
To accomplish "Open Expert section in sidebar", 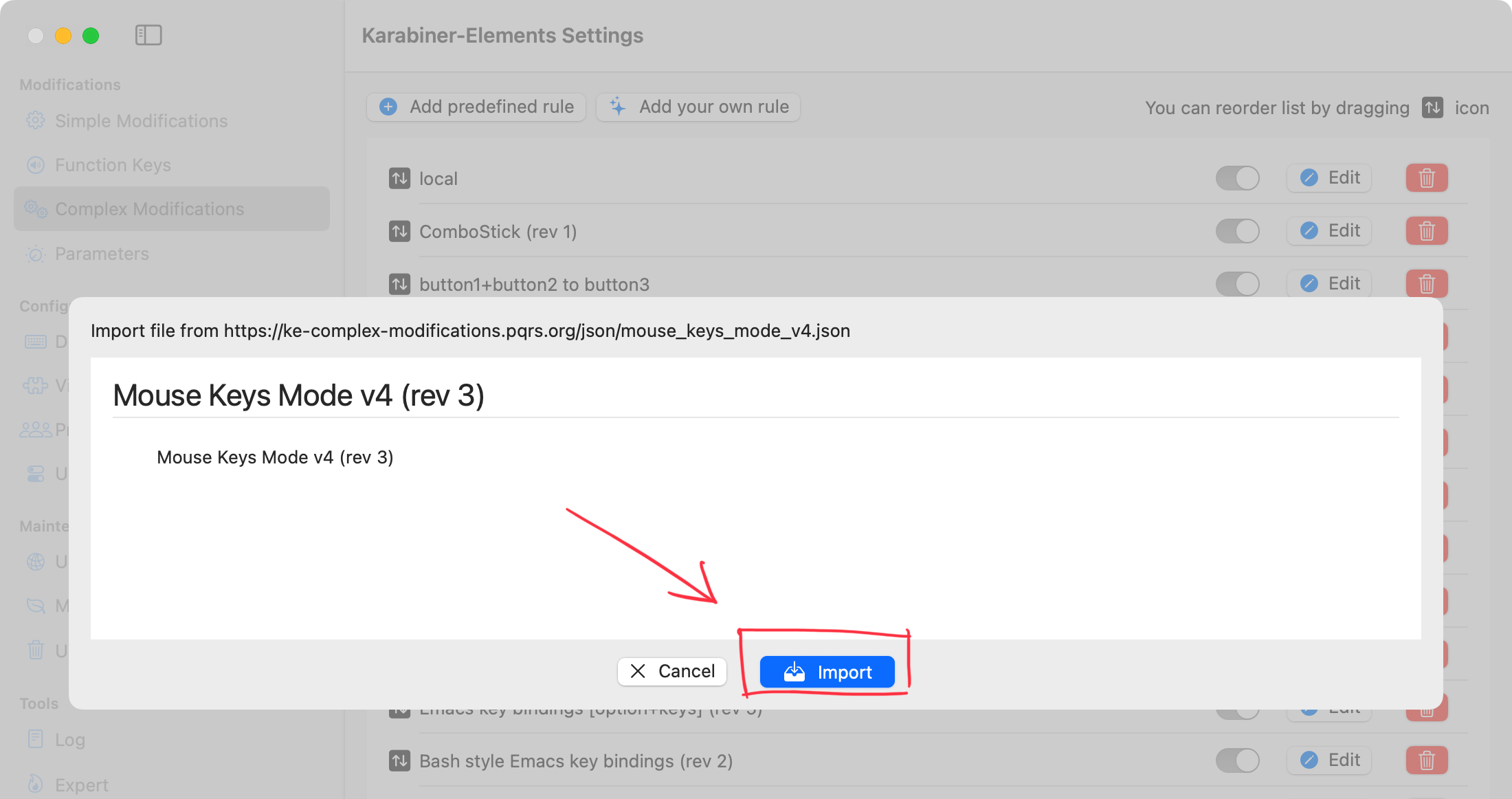I will [x=172, y=785].
